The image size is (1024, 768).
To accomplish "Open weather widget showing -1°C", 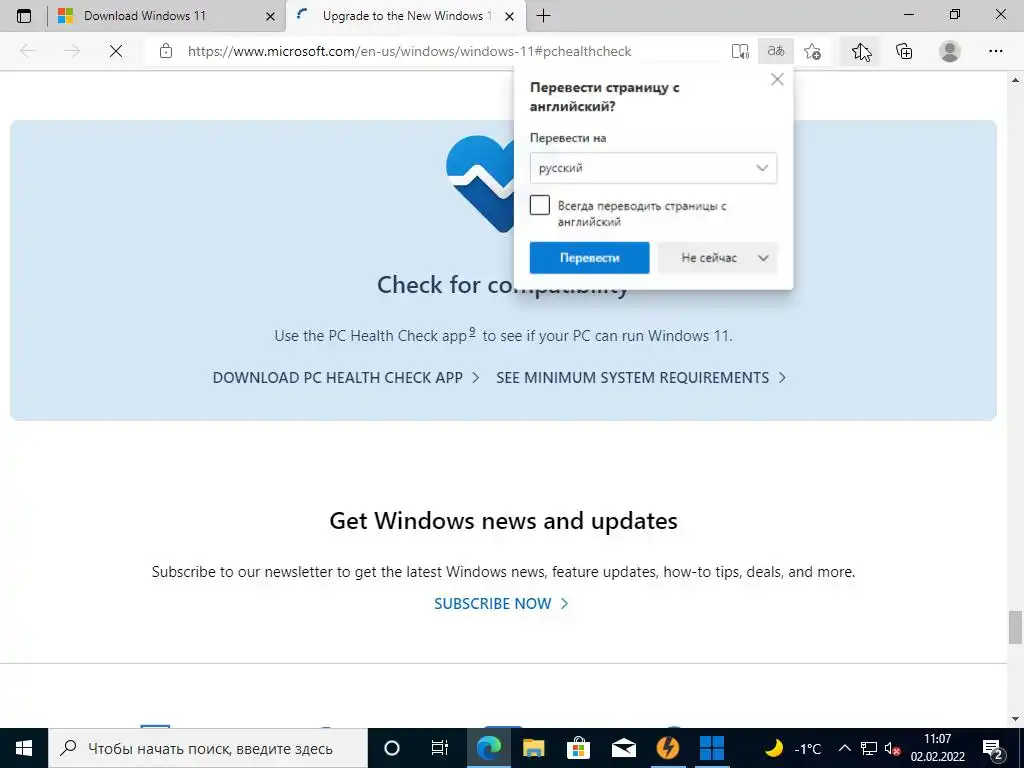I will (x=793, y=748).
